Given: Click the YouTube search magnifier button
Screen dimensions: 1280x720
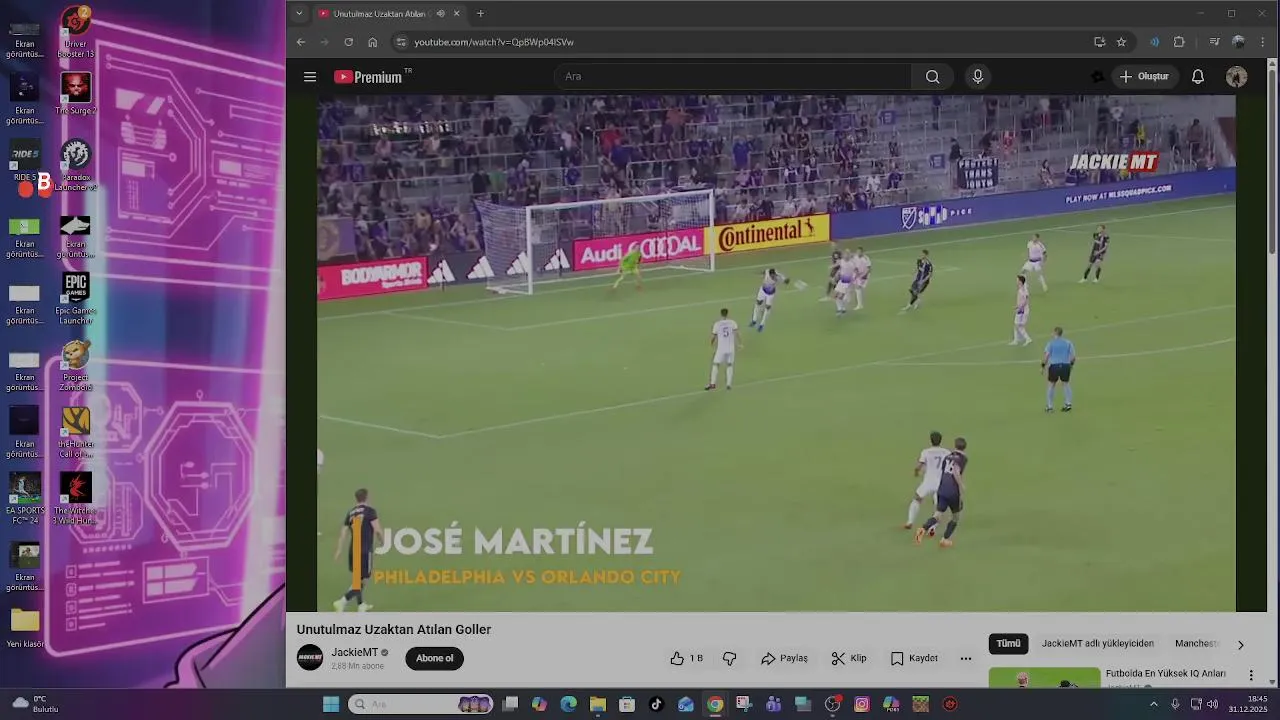Looking at the screenshot, I should (932, 77).
